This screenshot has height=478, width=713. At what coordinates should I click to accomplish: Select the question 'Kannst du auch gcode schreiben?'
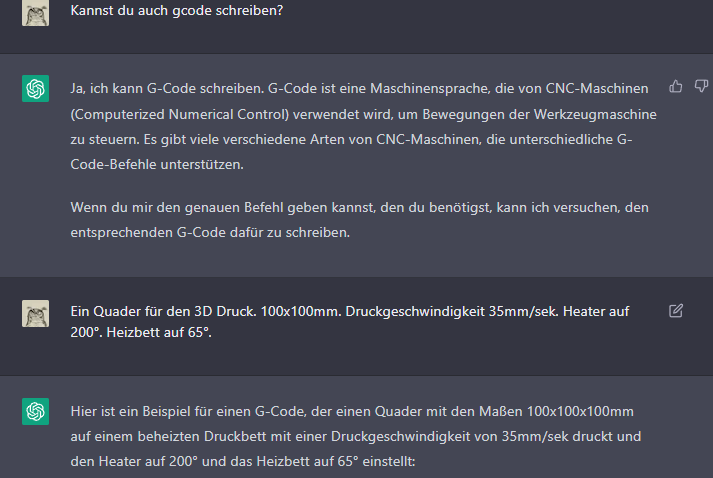176,10
